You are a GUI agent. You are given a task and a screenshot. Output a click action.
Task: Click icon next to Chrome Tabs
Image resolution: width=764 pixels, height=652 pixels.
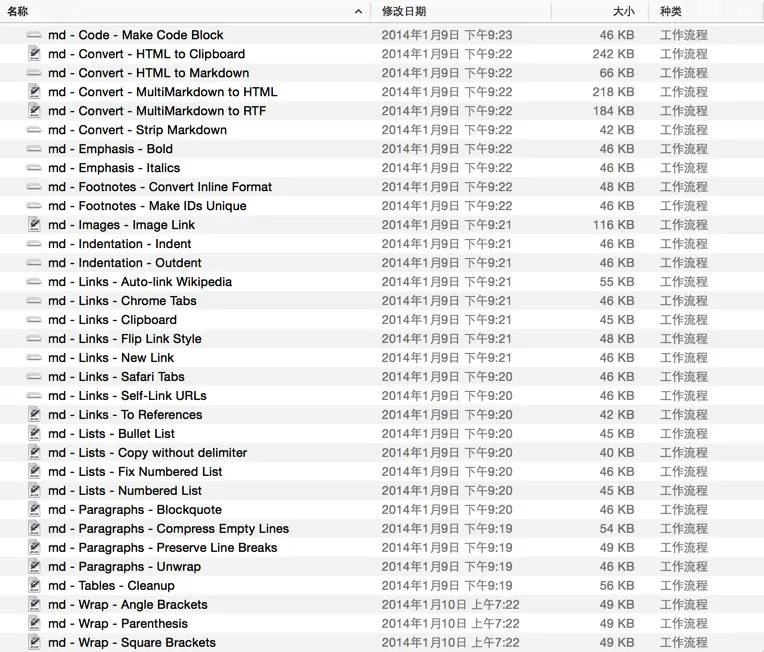pyautogui.click(x=34, y=301)
